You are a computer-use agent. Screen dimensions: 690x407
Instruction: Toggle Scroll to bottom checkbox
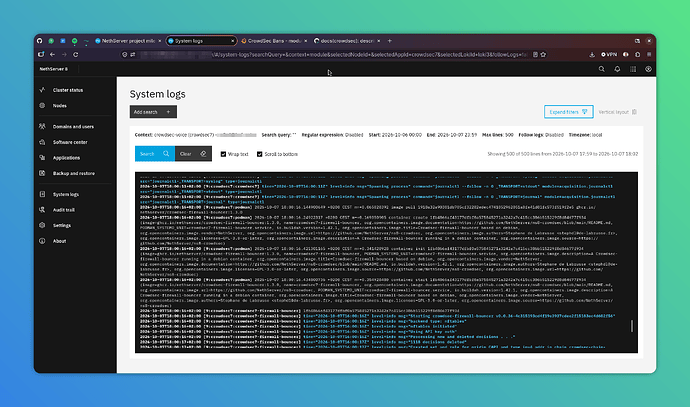[x=260, y=154]
